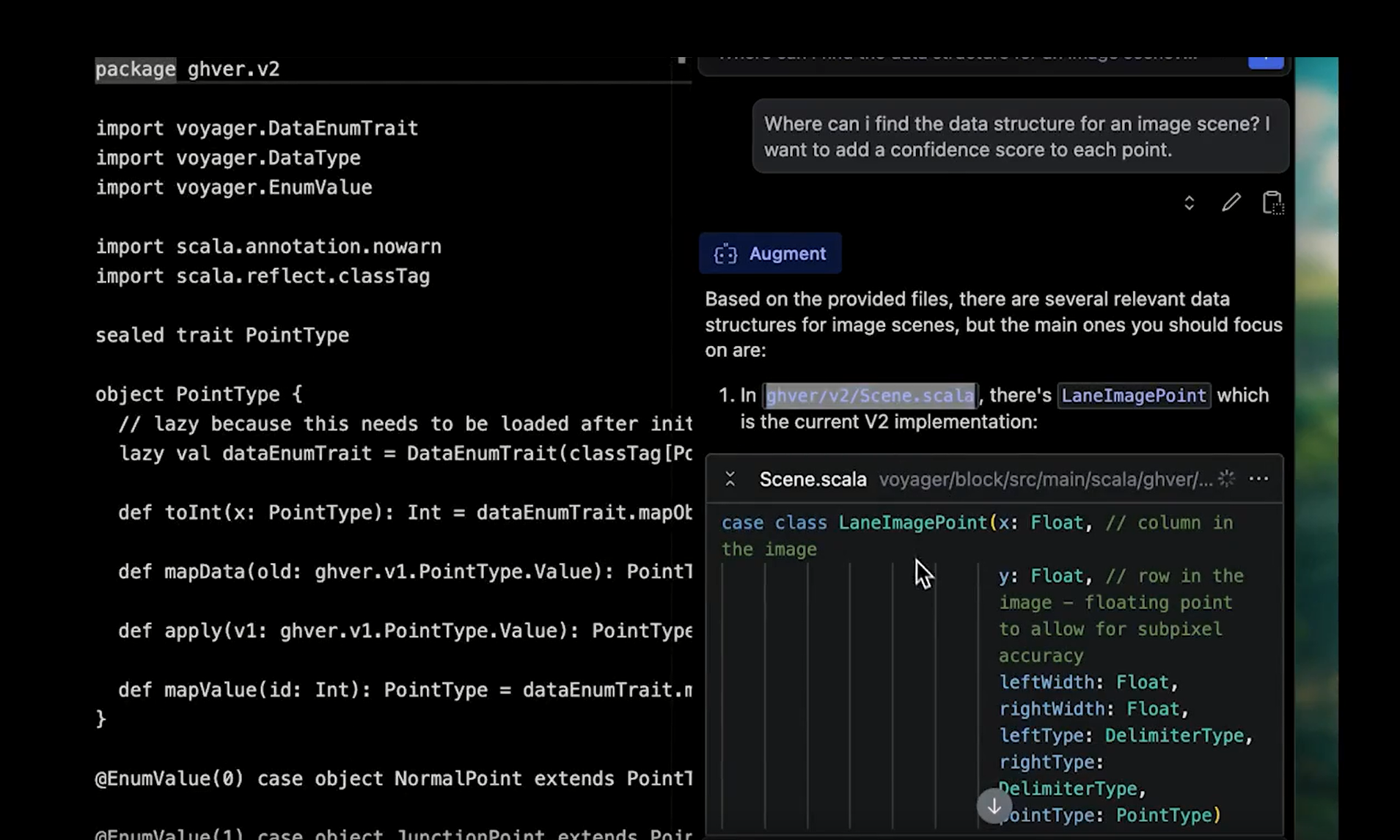Collapse the Scene.scala code block
This screenshot has height=840, width=1400.
[730, 479]
